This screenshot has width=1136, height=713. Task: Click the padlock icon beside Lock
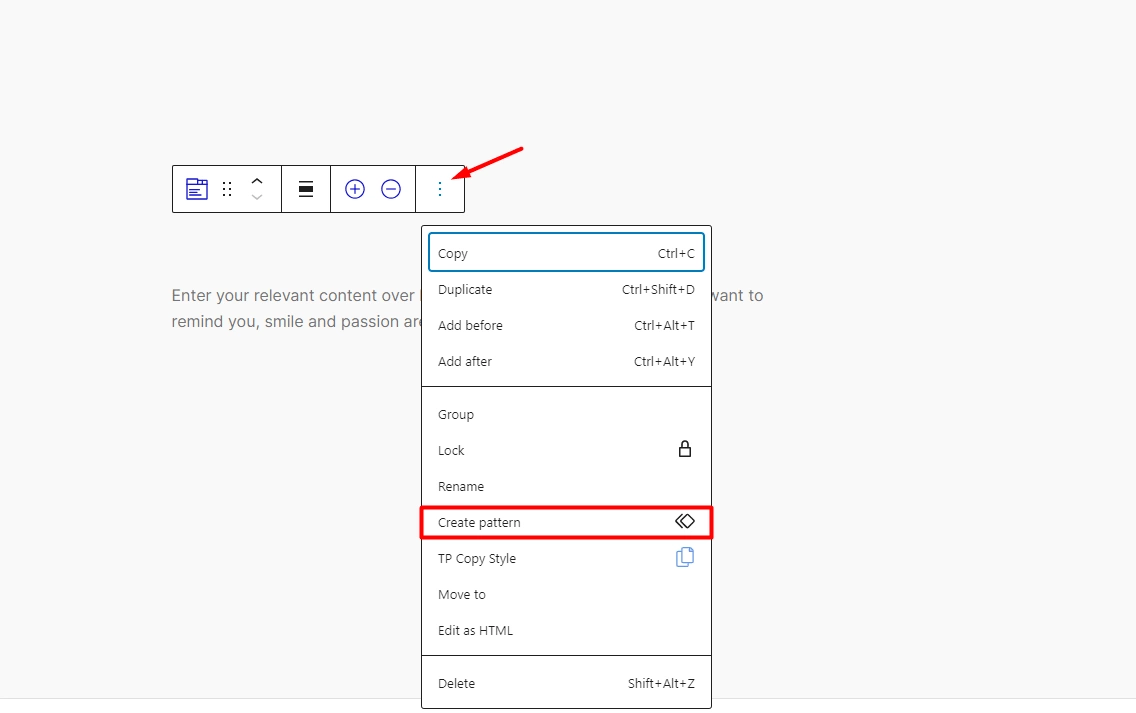click(685, 449)
